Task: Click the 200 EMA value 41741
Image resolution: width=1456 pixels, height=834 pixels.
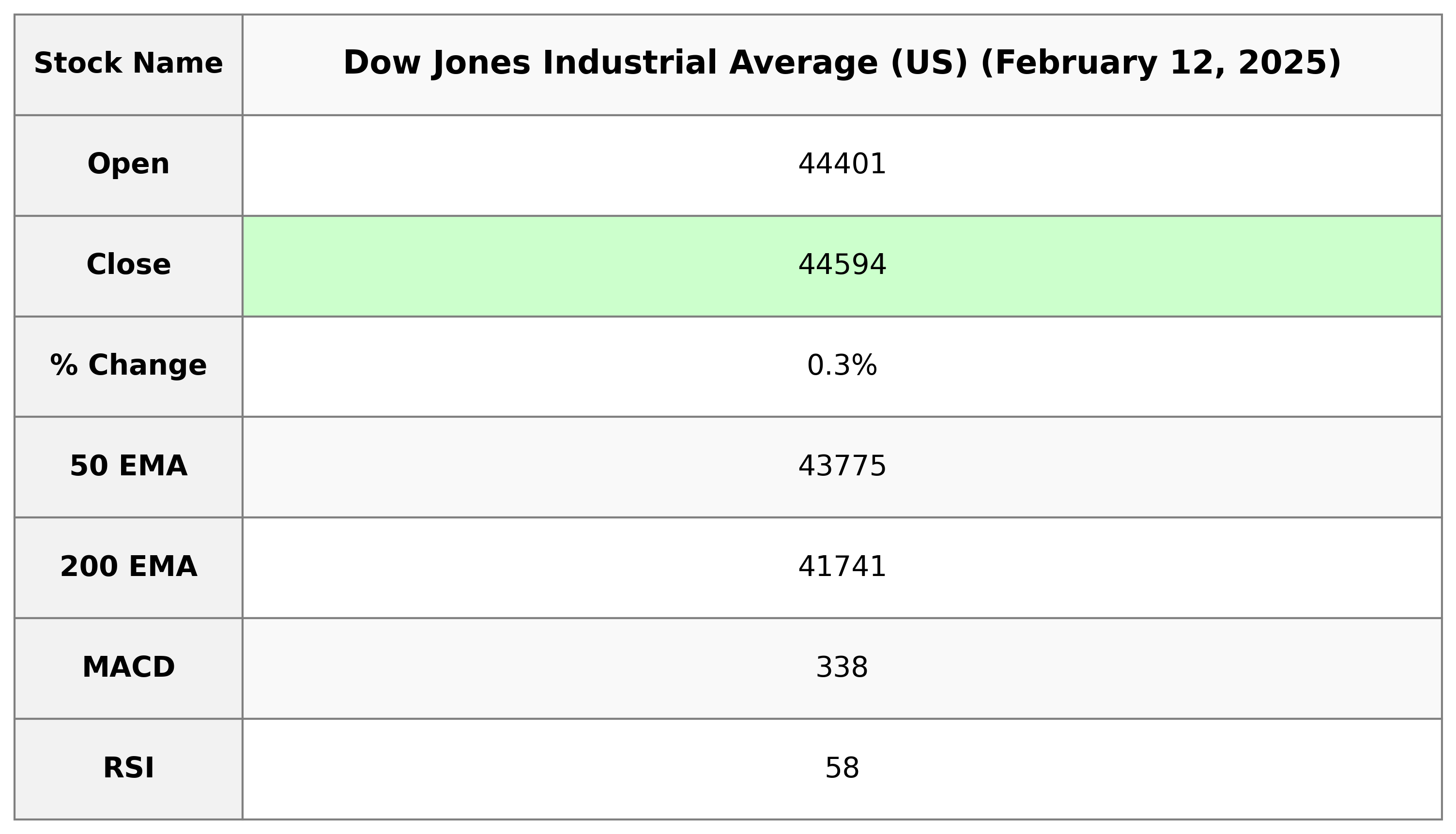Action: (x=842, y=567)
